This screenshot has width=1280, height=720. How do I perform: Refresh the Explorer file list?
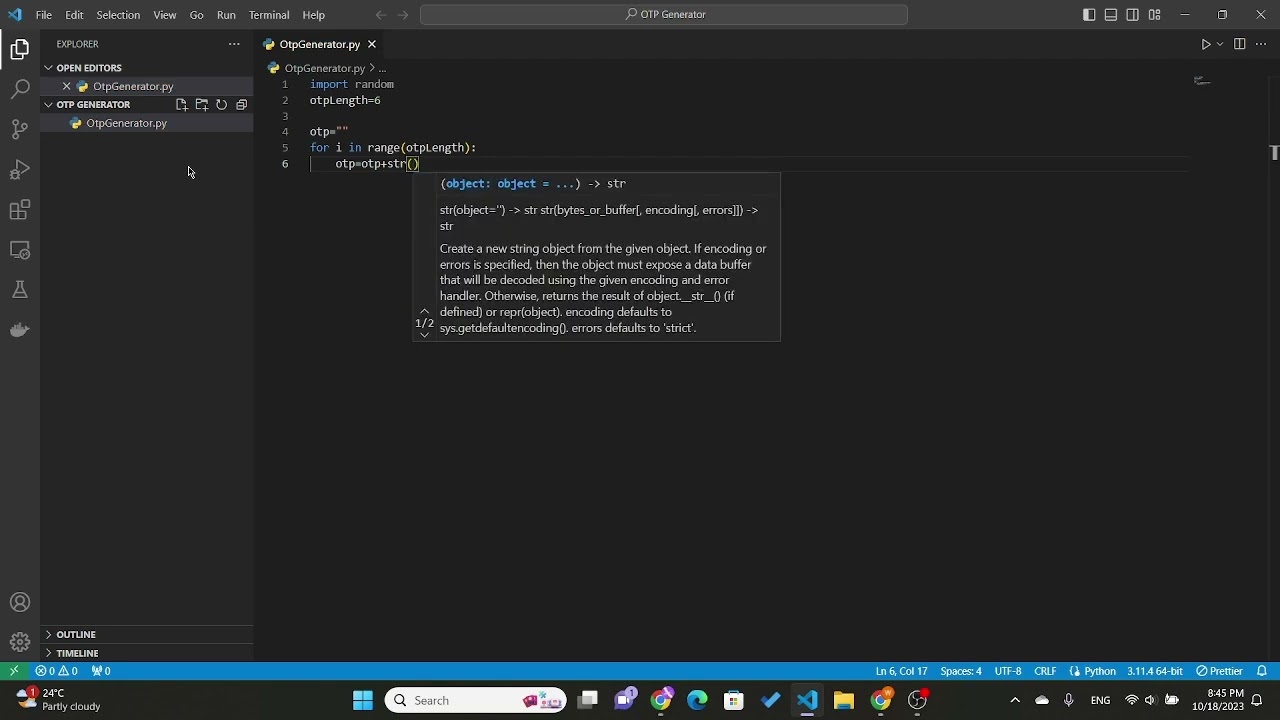[x=222, y=104]
